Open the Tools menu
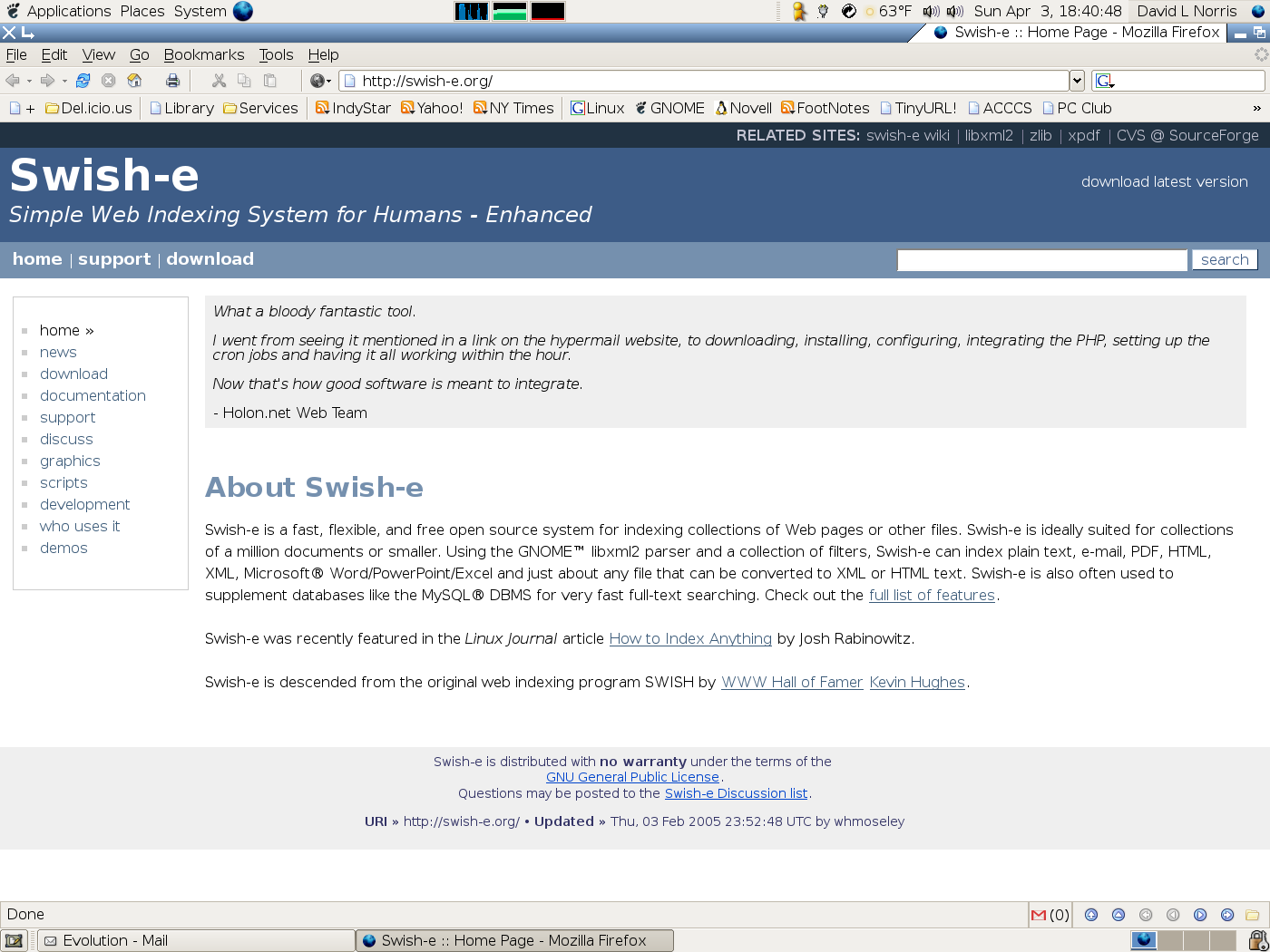1270x952 pixels. coord(276,54)
